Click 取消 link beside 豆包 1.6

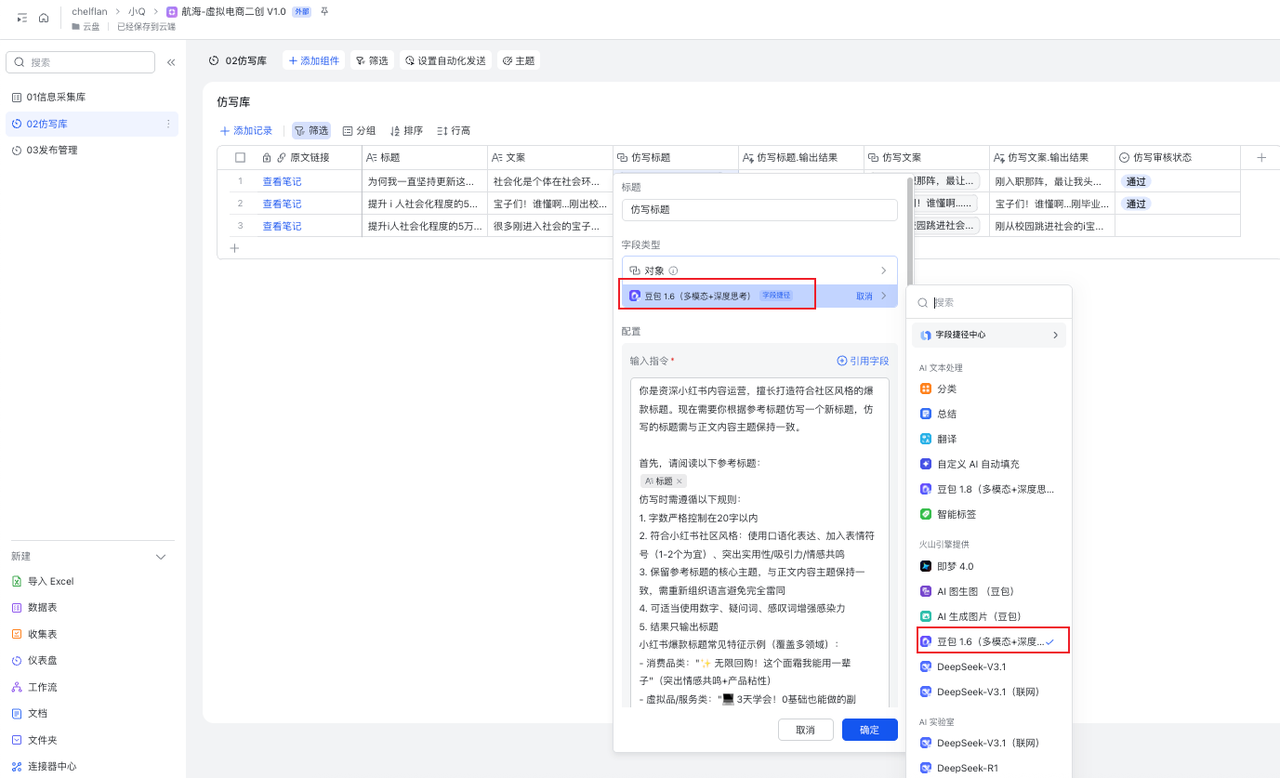point(864,296)
